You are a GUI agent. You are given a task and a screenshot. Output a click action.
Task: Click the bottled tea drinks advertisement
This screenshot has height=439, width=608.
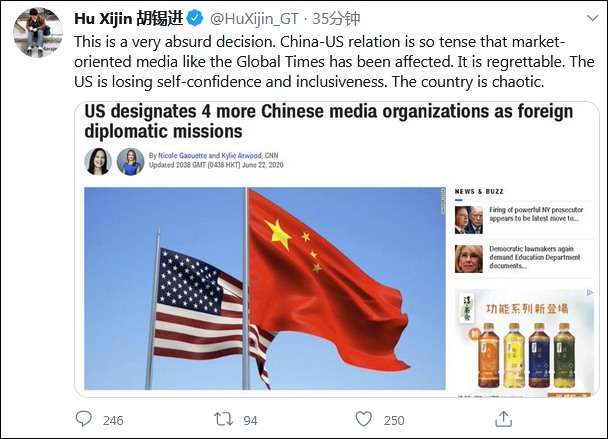coord(524,343)
